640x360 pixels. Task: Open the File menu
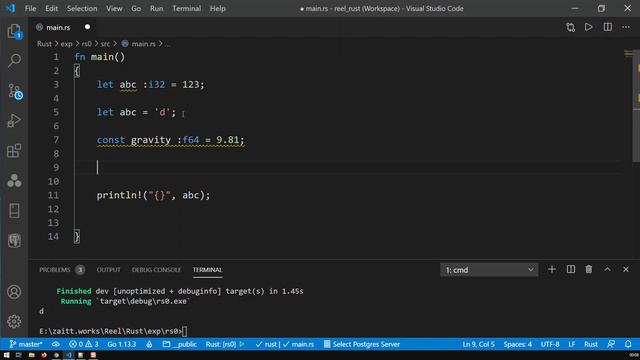coord(31,8)
